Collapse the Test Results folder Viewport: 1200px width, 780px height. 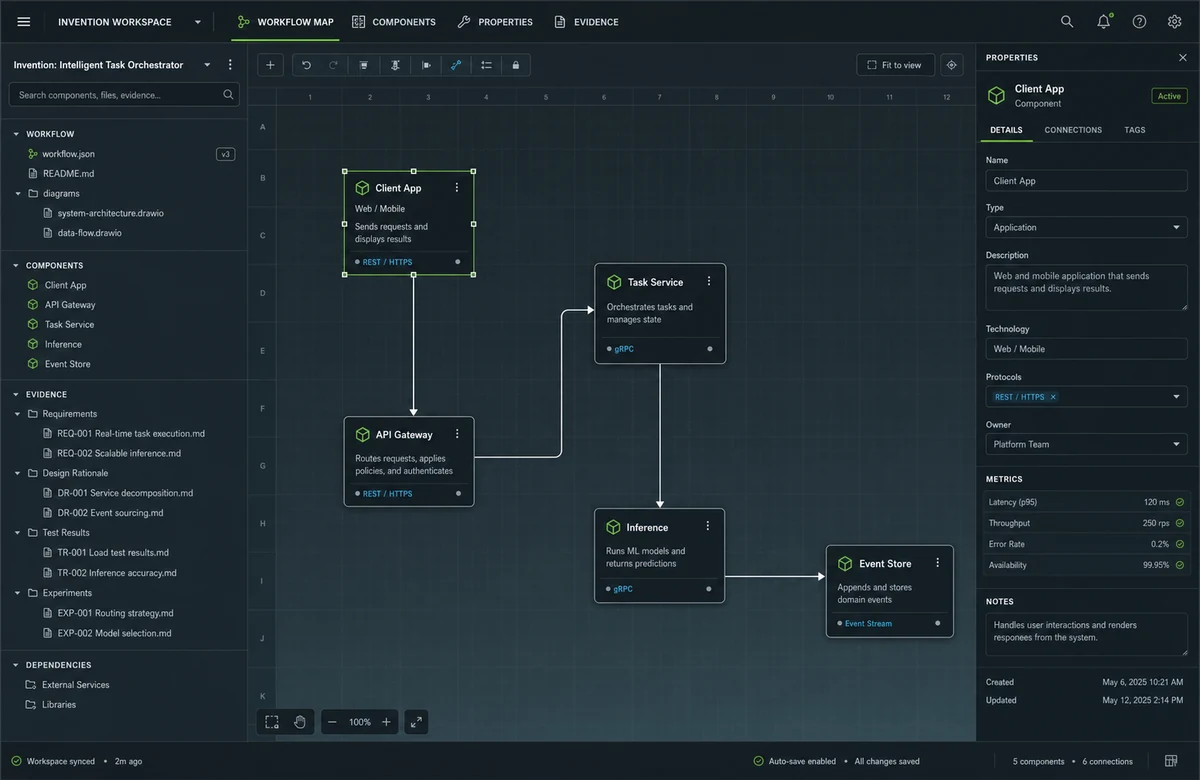[17, 533]
